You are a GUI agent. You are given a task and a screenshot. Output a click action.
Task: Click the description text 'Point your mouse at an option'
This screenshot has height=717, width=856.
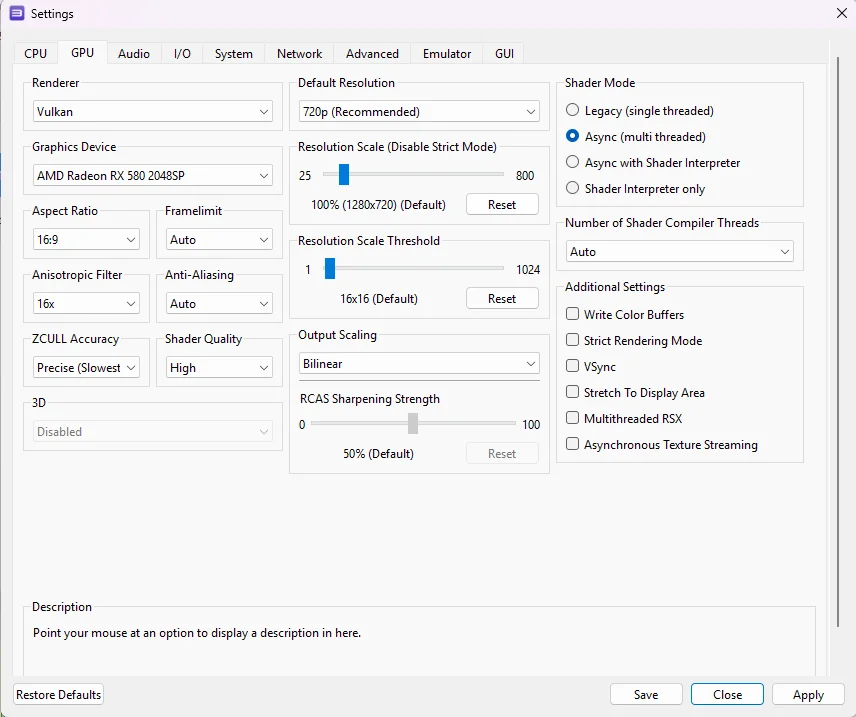click(x=197, y=633)
